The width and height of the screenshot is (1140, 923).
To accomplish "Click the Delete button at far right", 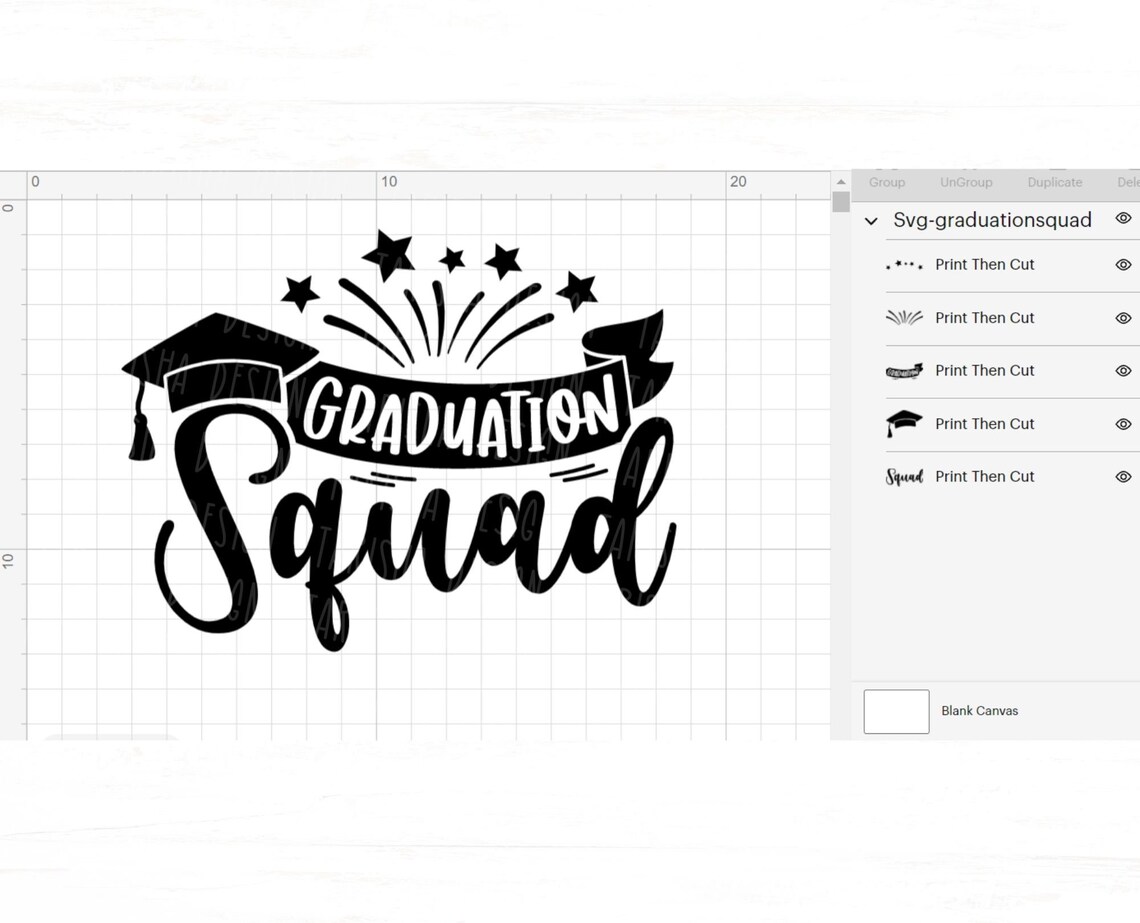I will (1128, 182).
